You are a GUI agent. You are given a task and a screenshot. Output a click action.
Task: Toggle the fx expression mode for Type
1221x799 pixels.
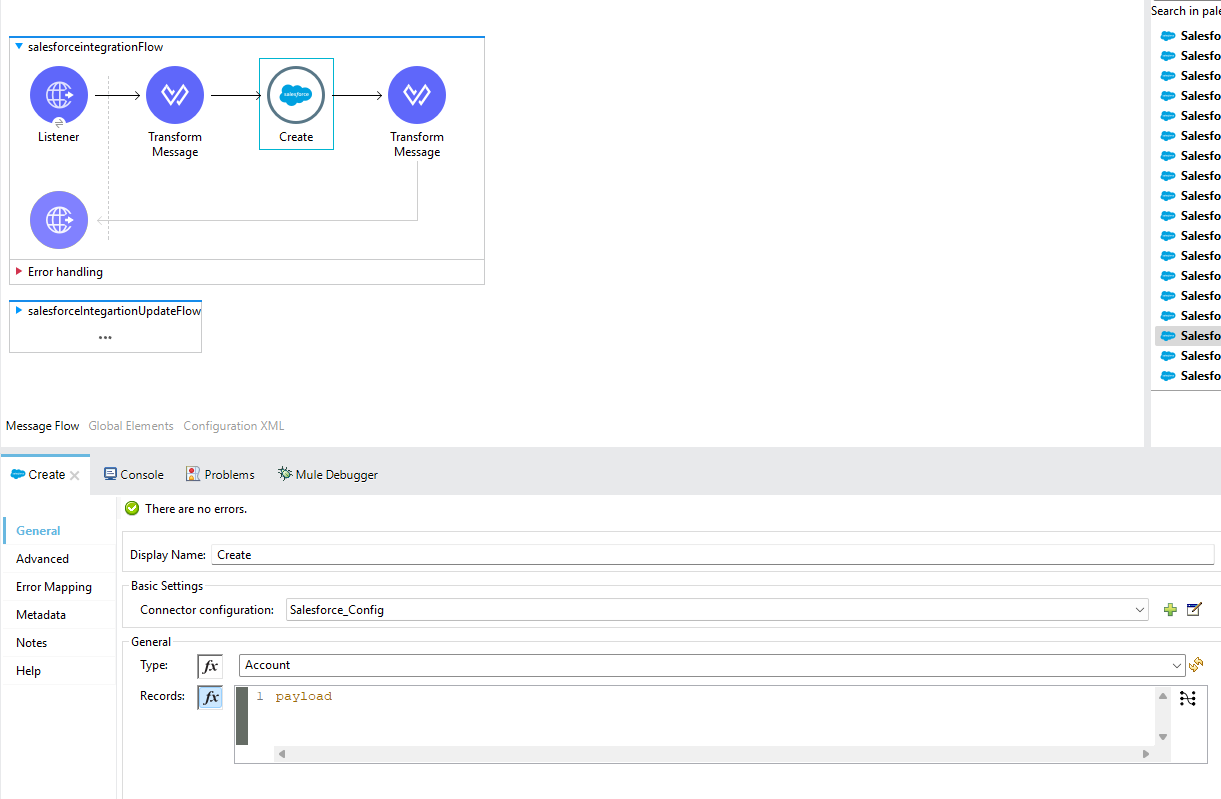210,666
